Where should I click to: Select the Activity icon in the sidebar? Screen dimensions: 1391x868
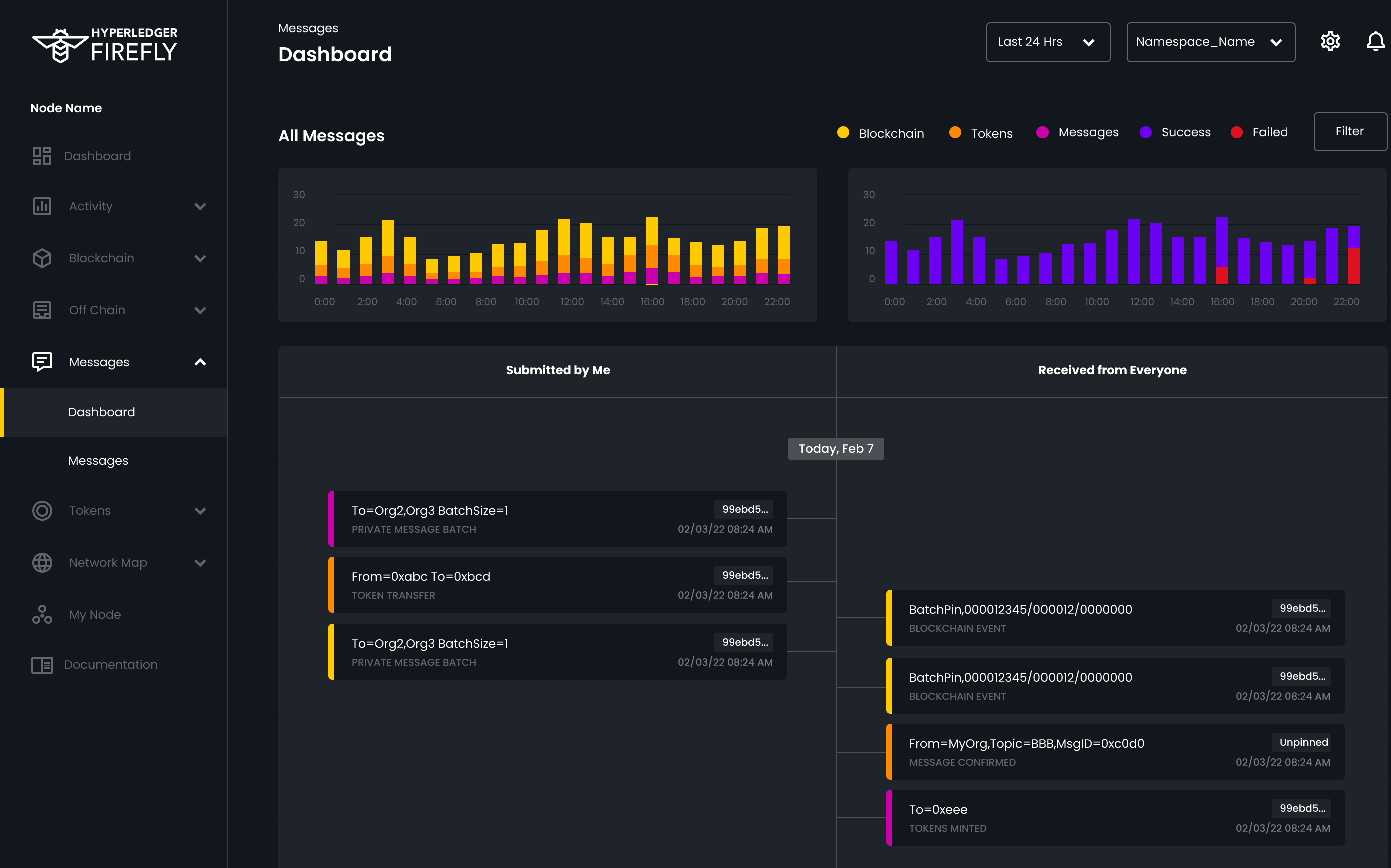42,206
